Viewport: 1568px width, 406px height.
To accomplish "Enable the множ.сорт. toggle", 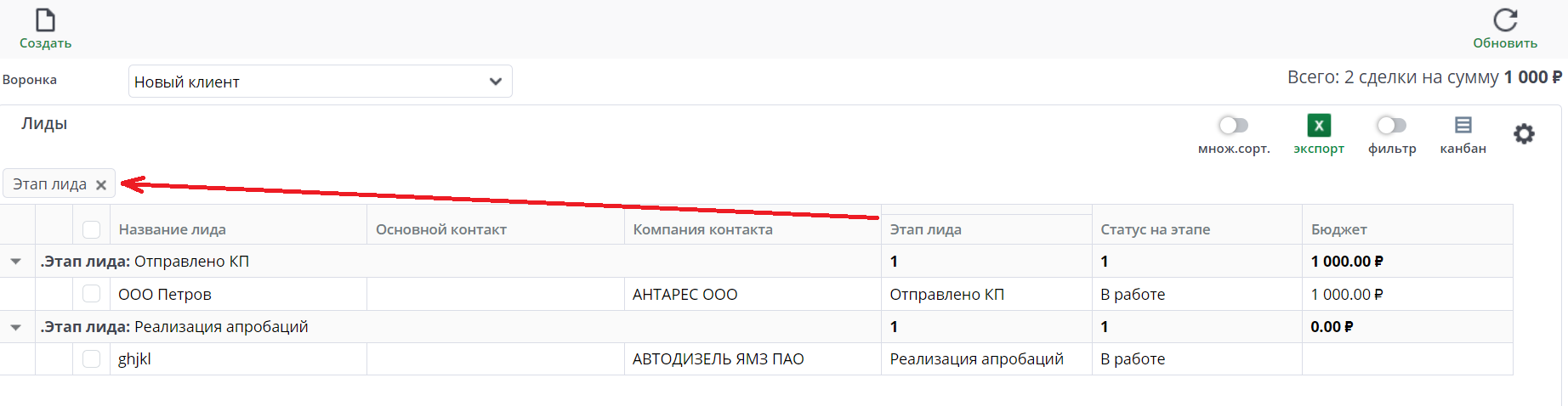I will [x=1233, y=126].
